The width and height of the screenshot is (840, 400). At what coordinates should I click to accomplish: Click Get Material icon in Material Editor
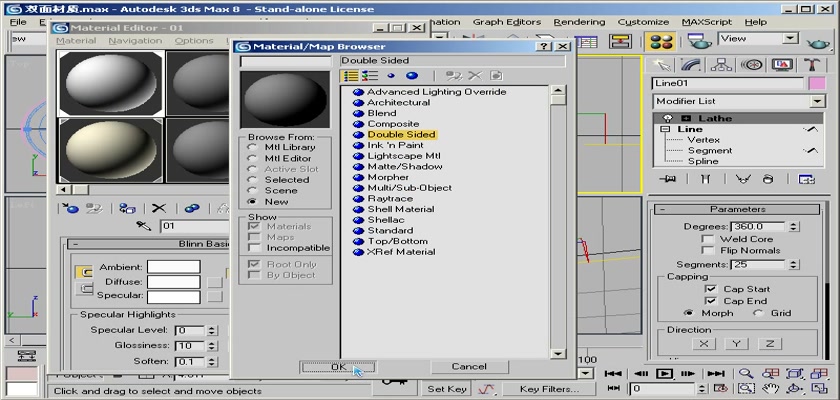70,208
